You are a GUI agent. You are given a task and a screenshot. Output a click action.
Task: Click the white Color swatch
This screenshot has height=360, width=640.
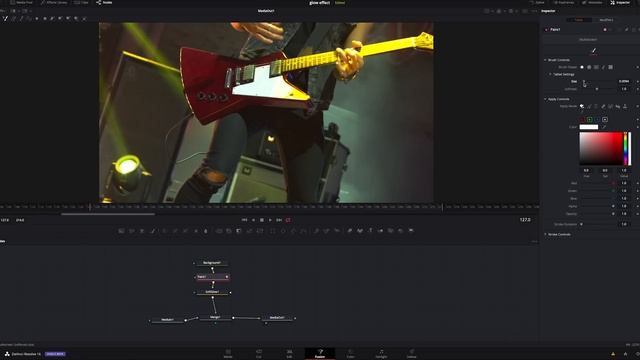coord(589,127)
